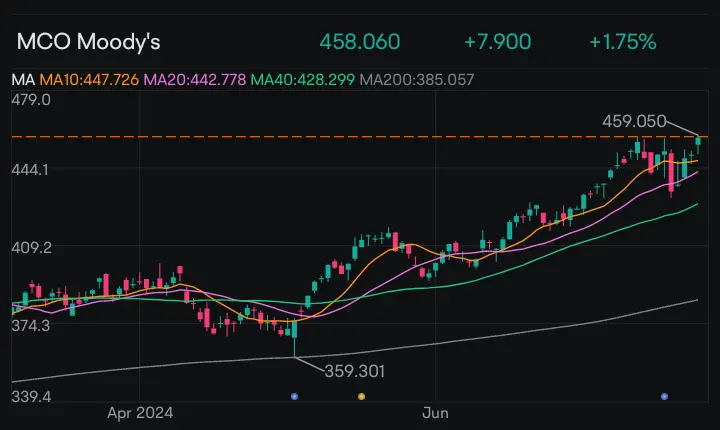Click the +7.900 price change value
The height and width of the screenshot is (430, 720).
pos(497,42)
